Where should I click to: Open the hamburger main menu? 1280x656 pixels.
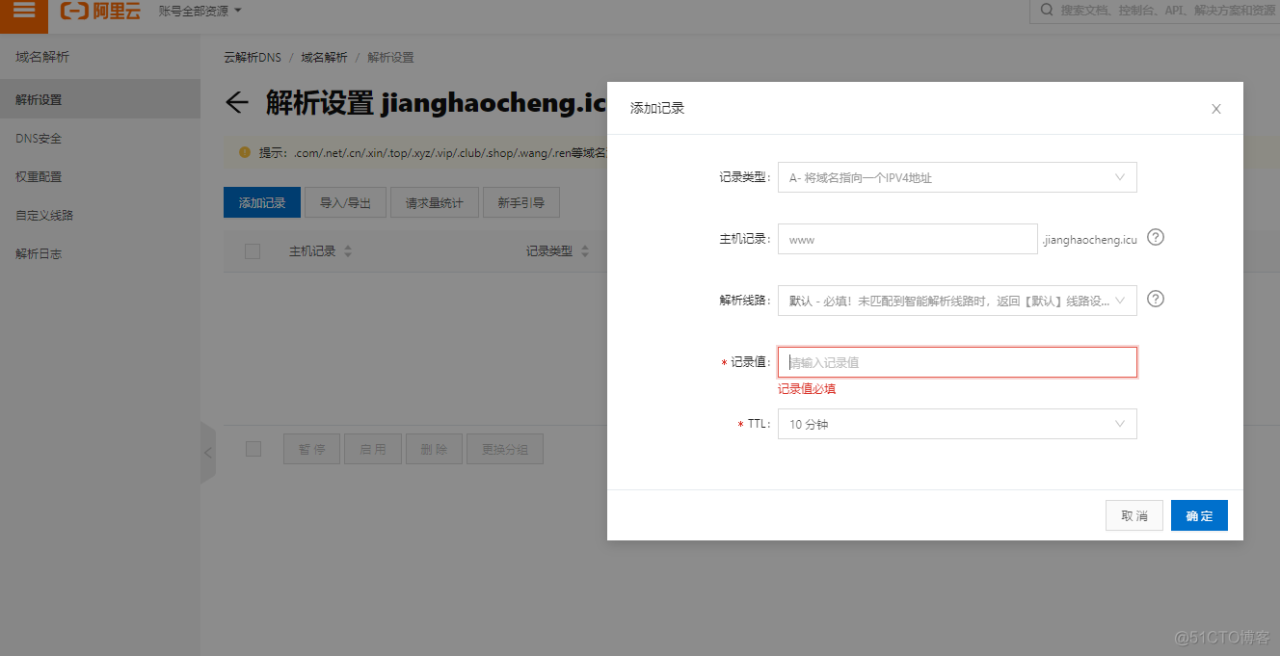click(x=24, y=11)
